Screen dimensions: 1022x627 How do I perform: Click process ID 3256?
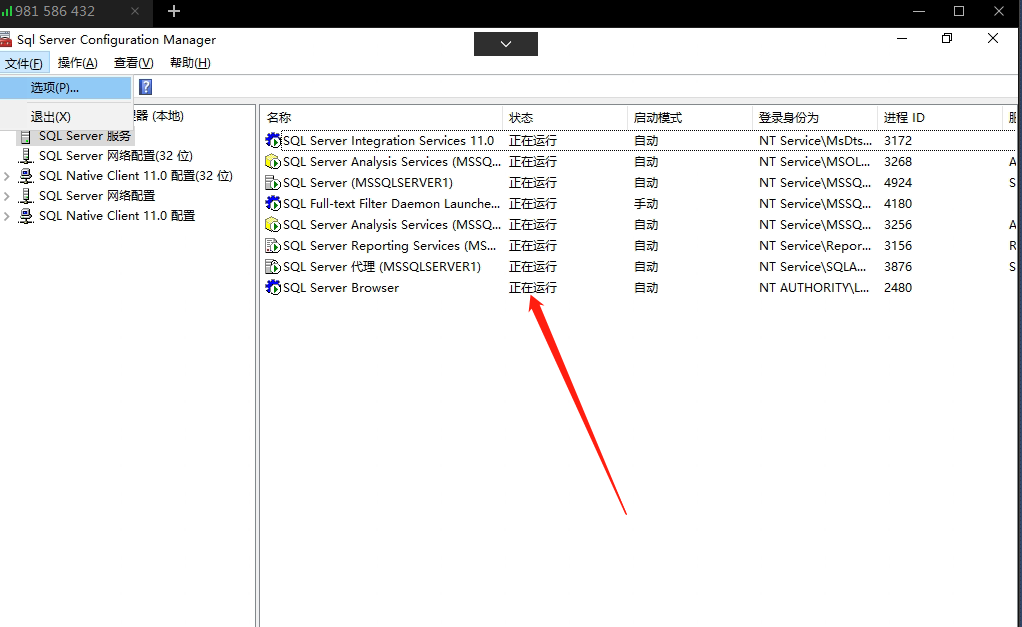tap(898, 224)
